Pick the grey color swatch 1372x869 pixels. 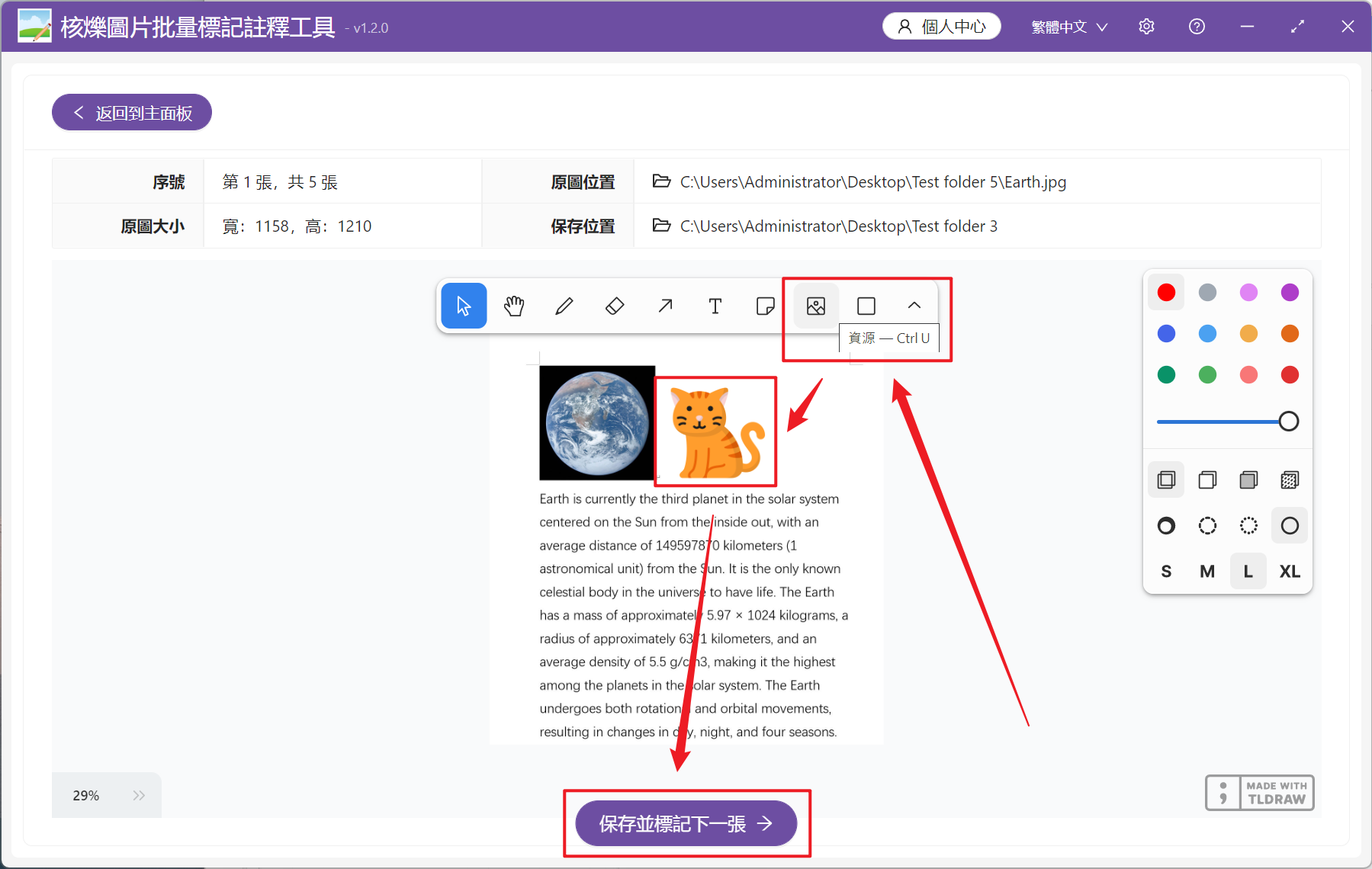pos(1207,292)
